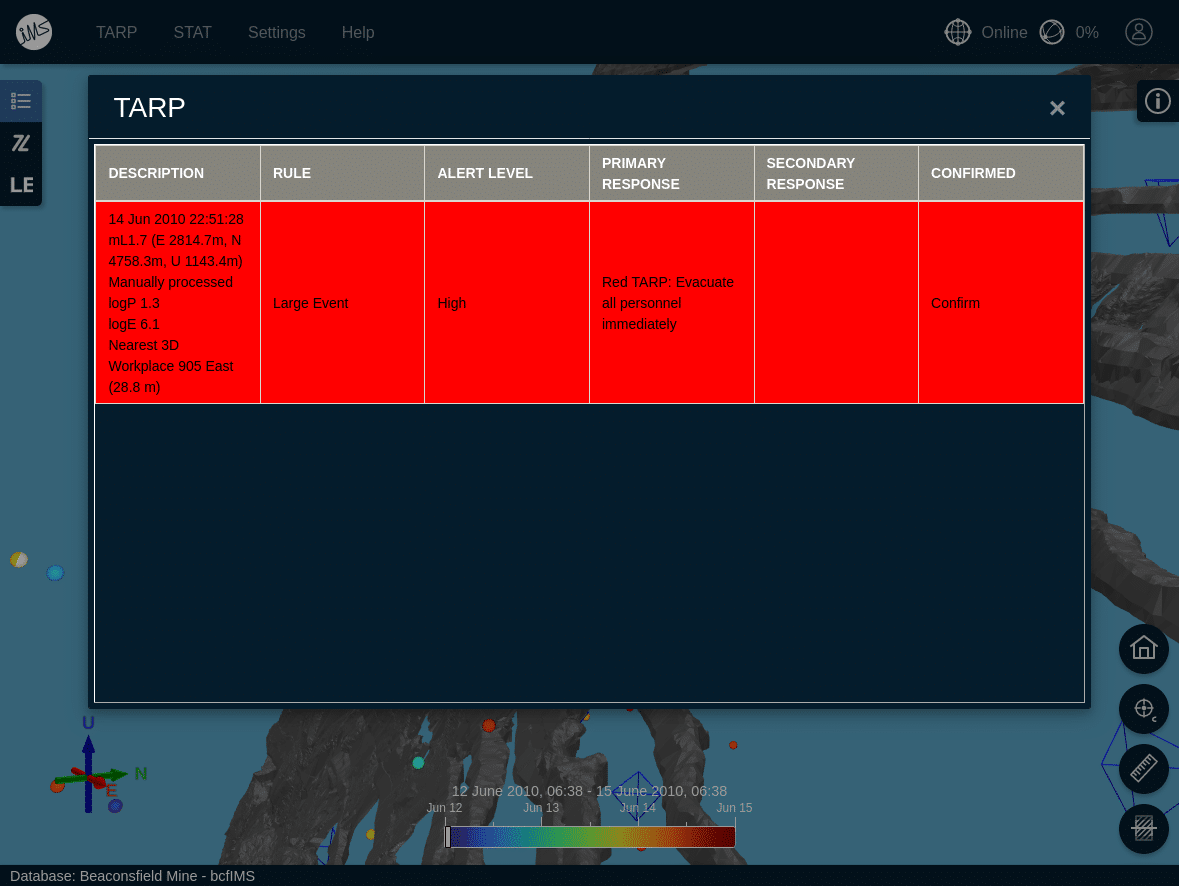Click the sphere icon beside 0%
1179x886 pixels.
[1052, 33]
